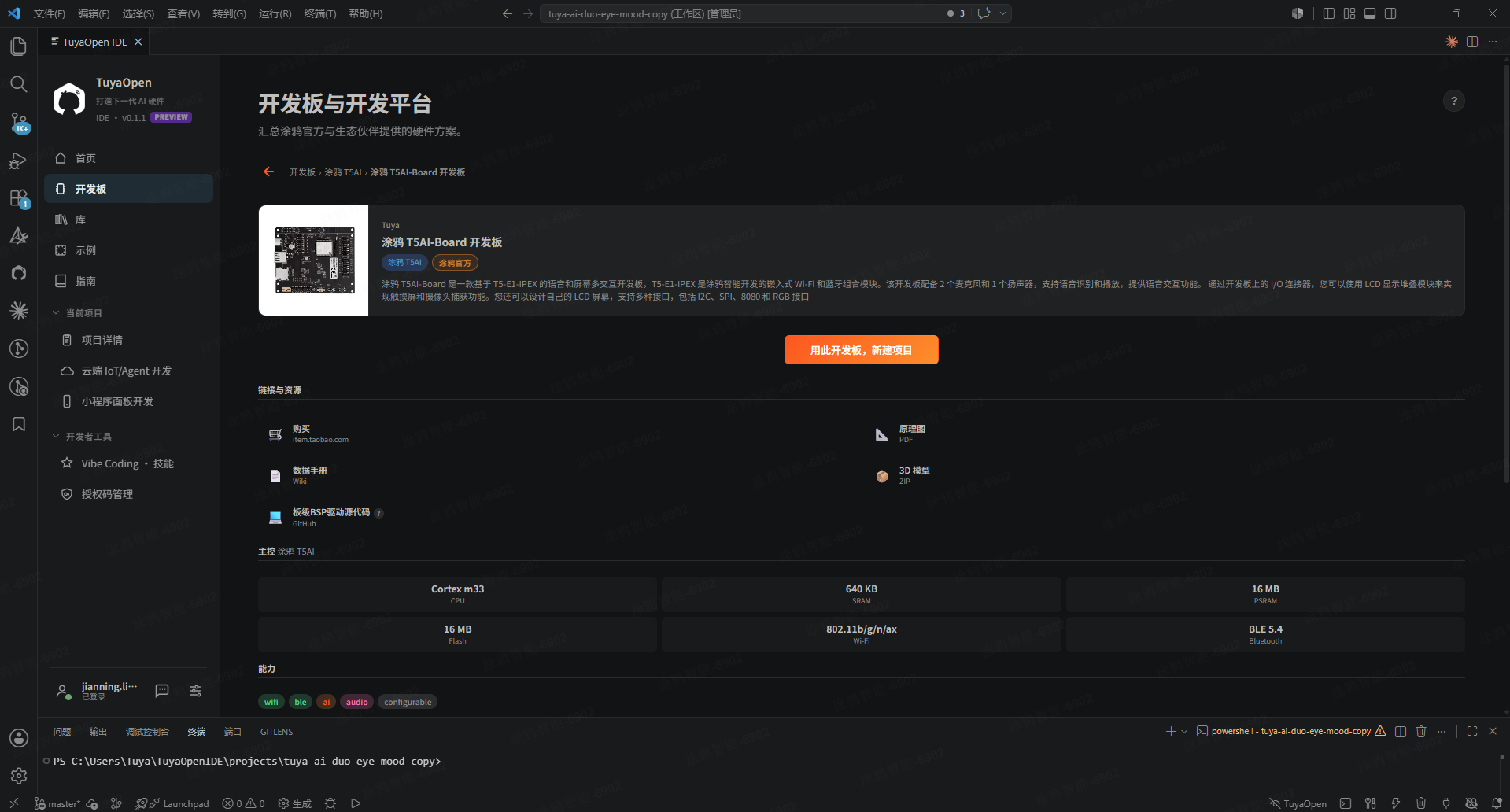This screenshot has height=812, width=1510.
Task: Toggle the primary sidebar layout button
Action: [1329, 13]
